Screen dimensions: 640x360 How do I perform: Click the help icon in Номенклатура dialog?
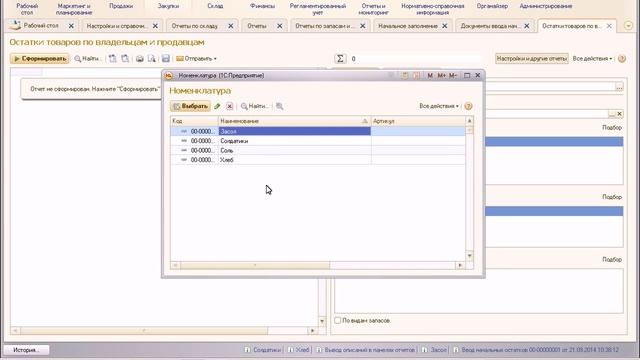point(468,106)
